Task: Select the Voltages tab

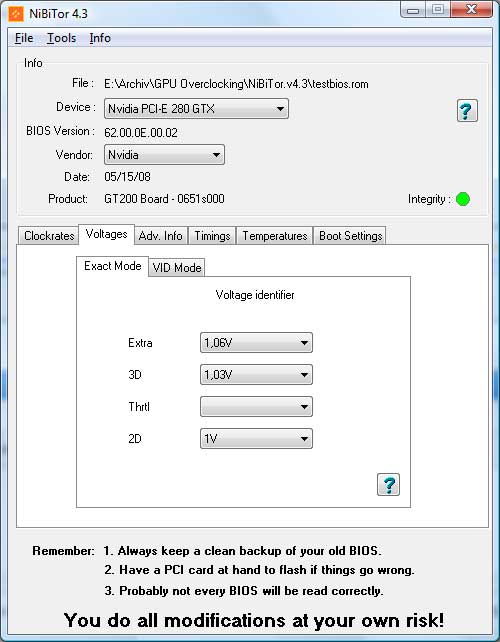Action: [x=106, y=234]
